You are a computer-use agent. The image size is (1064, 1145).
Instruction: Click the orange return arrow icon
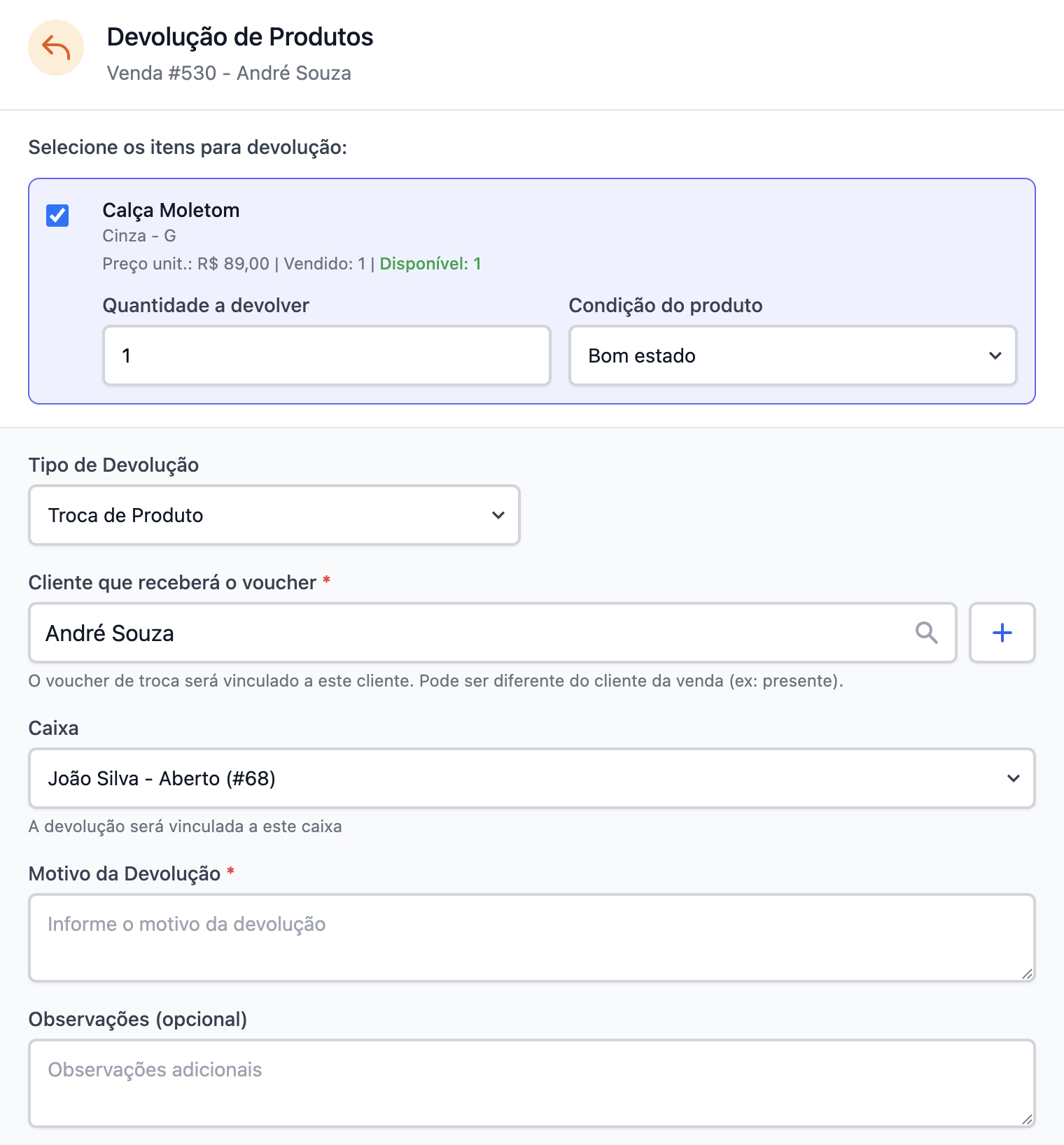pos(56,48)
